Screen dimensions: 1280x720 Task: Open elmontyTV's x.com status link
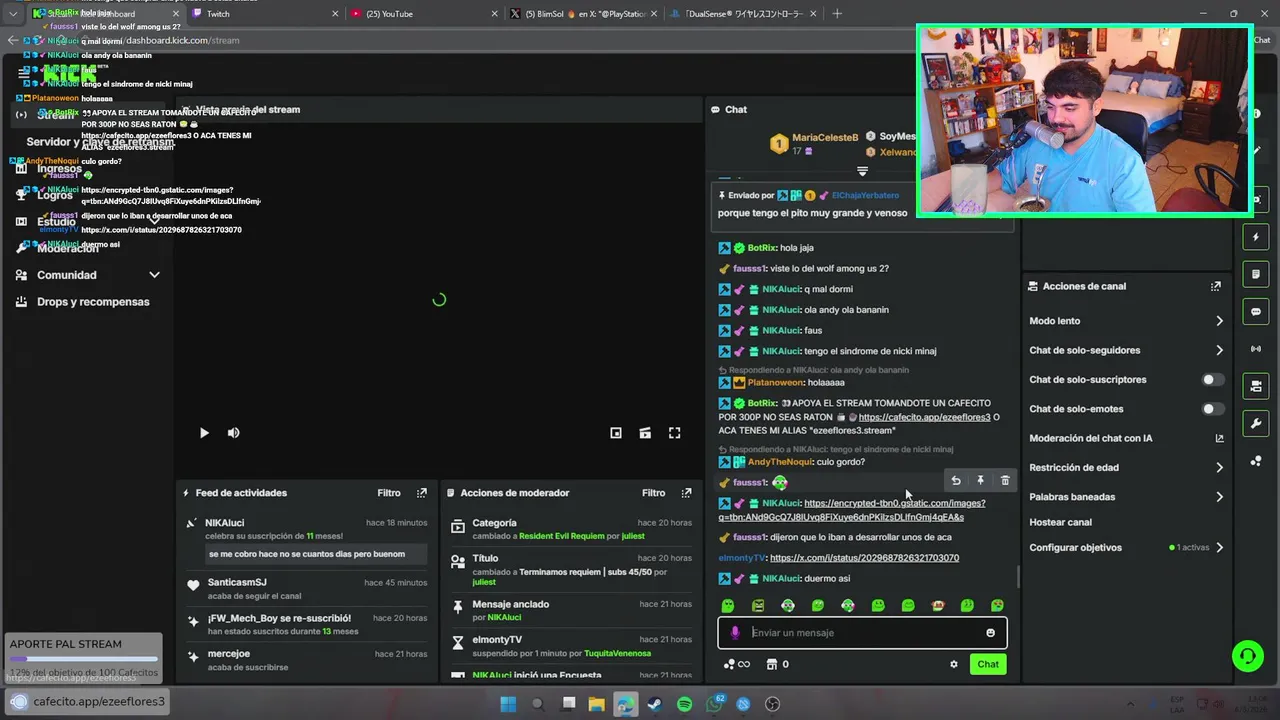(864, 558)
